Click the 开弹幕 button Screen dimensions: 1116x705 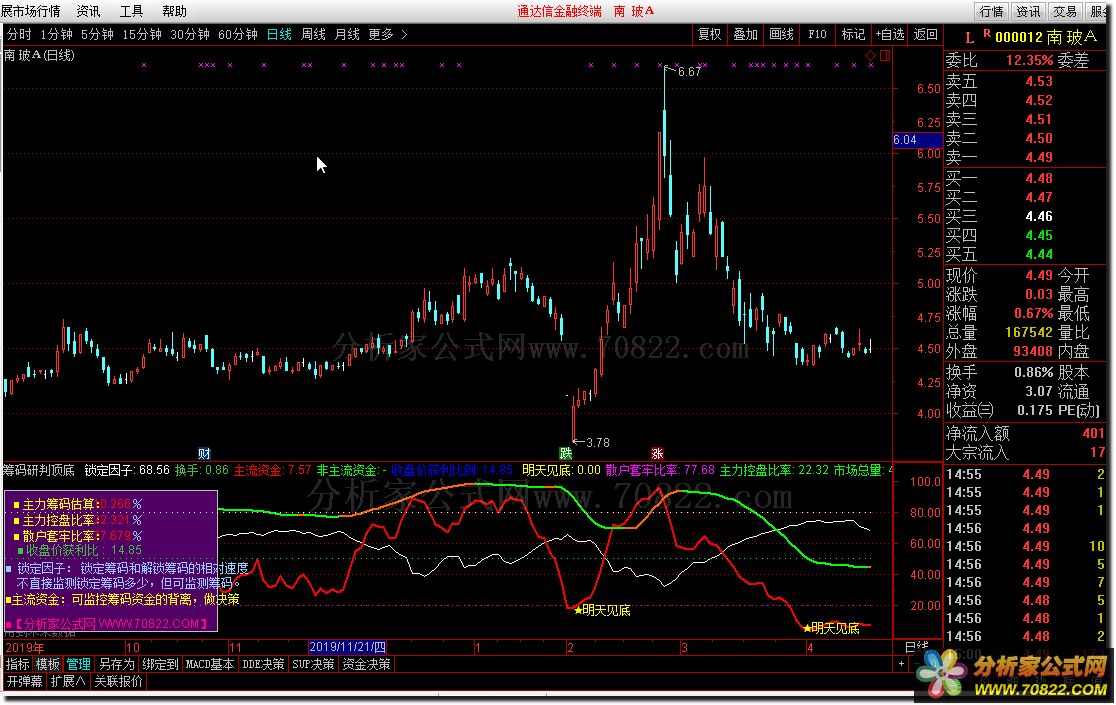pos(24,682)
